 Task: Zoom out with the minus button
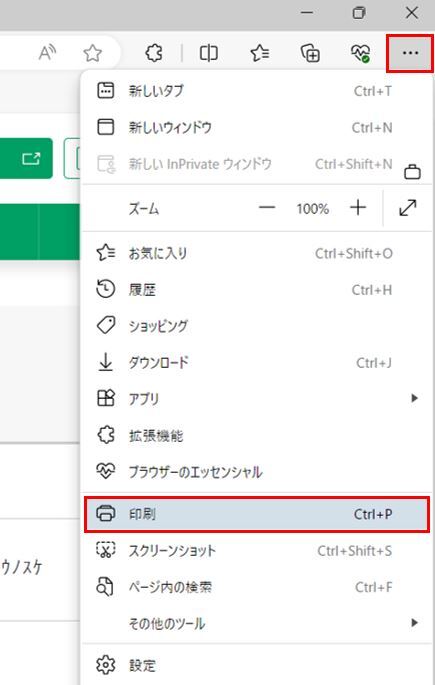266,208
